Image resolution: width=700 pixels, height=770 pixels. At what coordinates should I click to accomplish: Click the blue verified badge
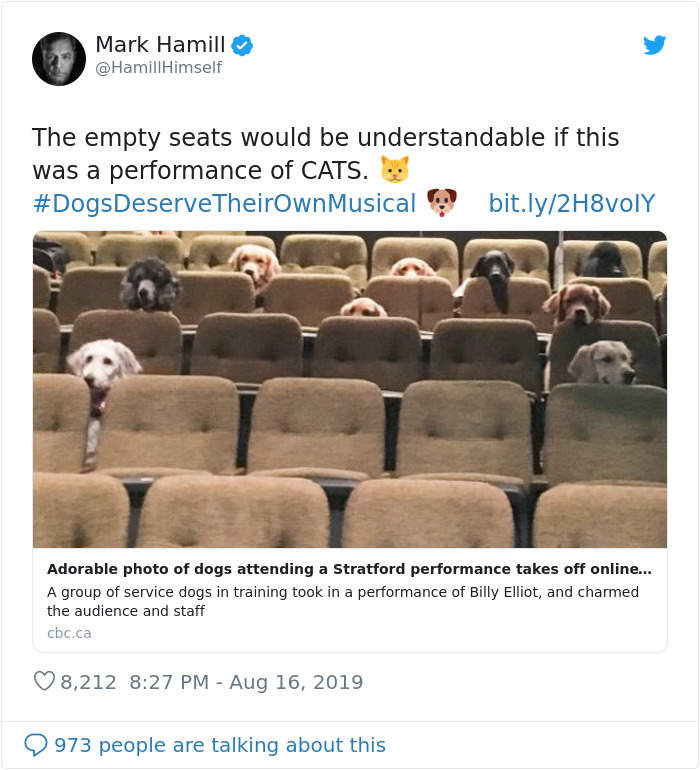click(242, 45)
